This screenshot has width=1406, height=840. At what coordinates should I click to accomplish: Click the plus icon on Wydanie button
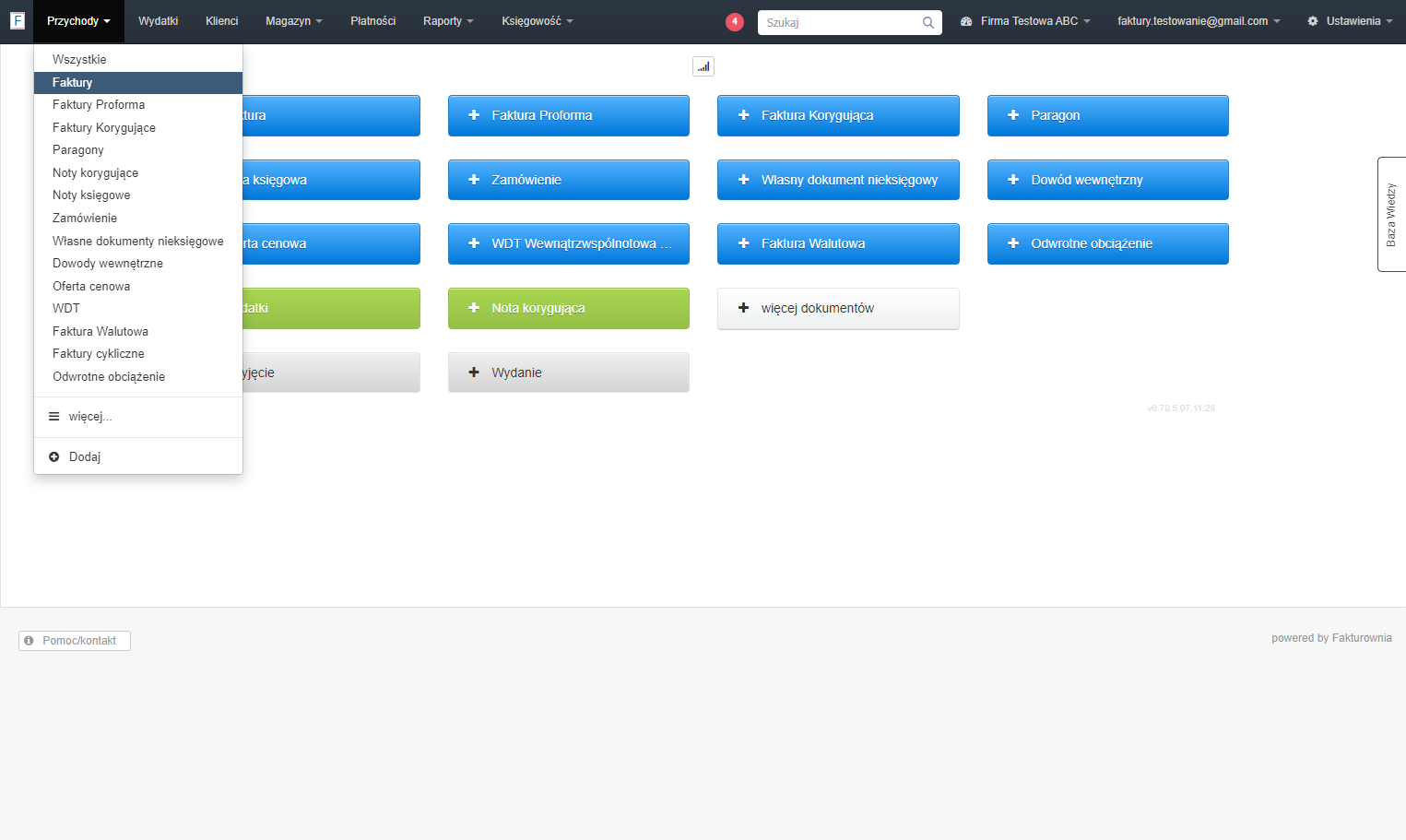tap(474, 373)
